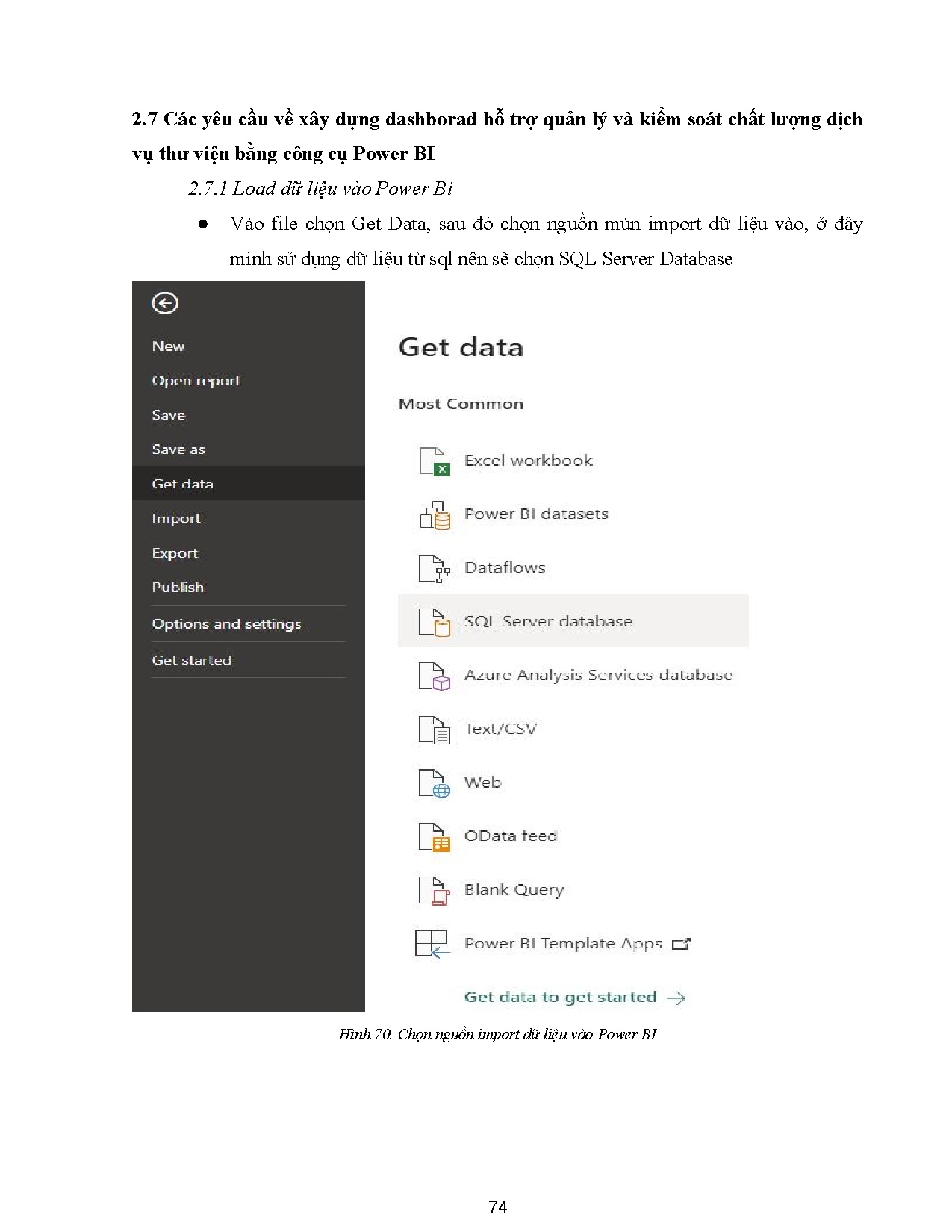Viewport: 952px width, 1232px height.
Task: Click the back arrow circle icon
Action: (165, 303)
